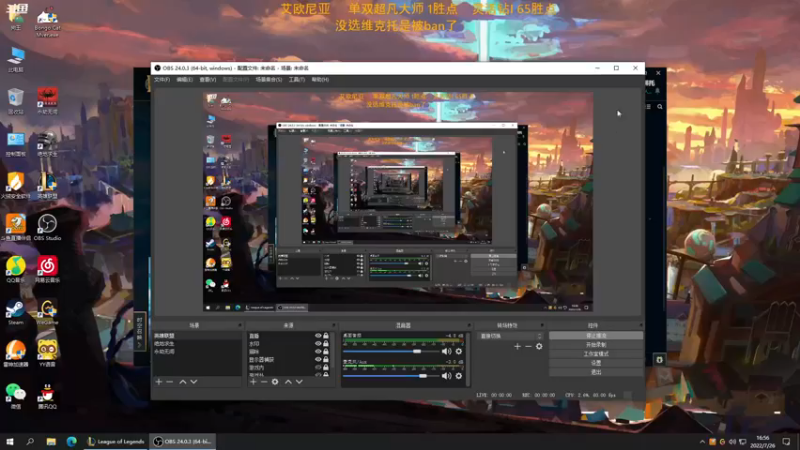
Task: Click the 退出 exit button in controls
Action: (596, 372)
